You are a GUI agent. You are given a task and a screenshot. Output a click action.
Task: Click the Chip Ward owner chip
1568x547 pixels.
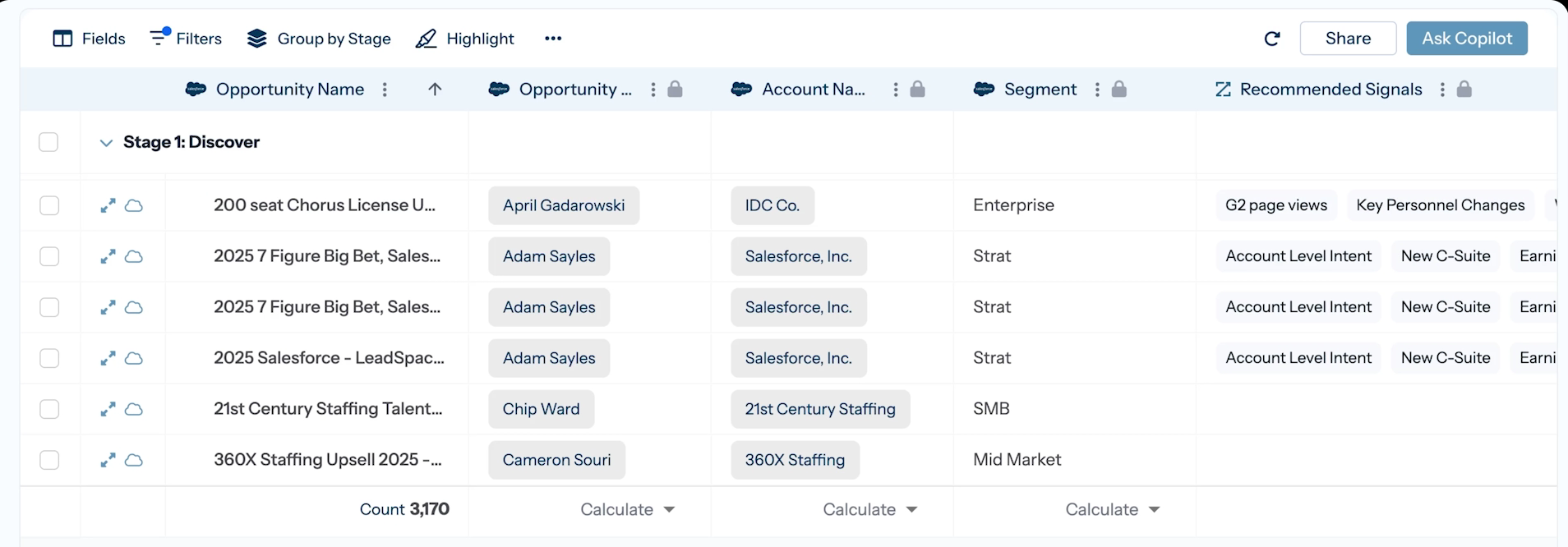[541, 409]
